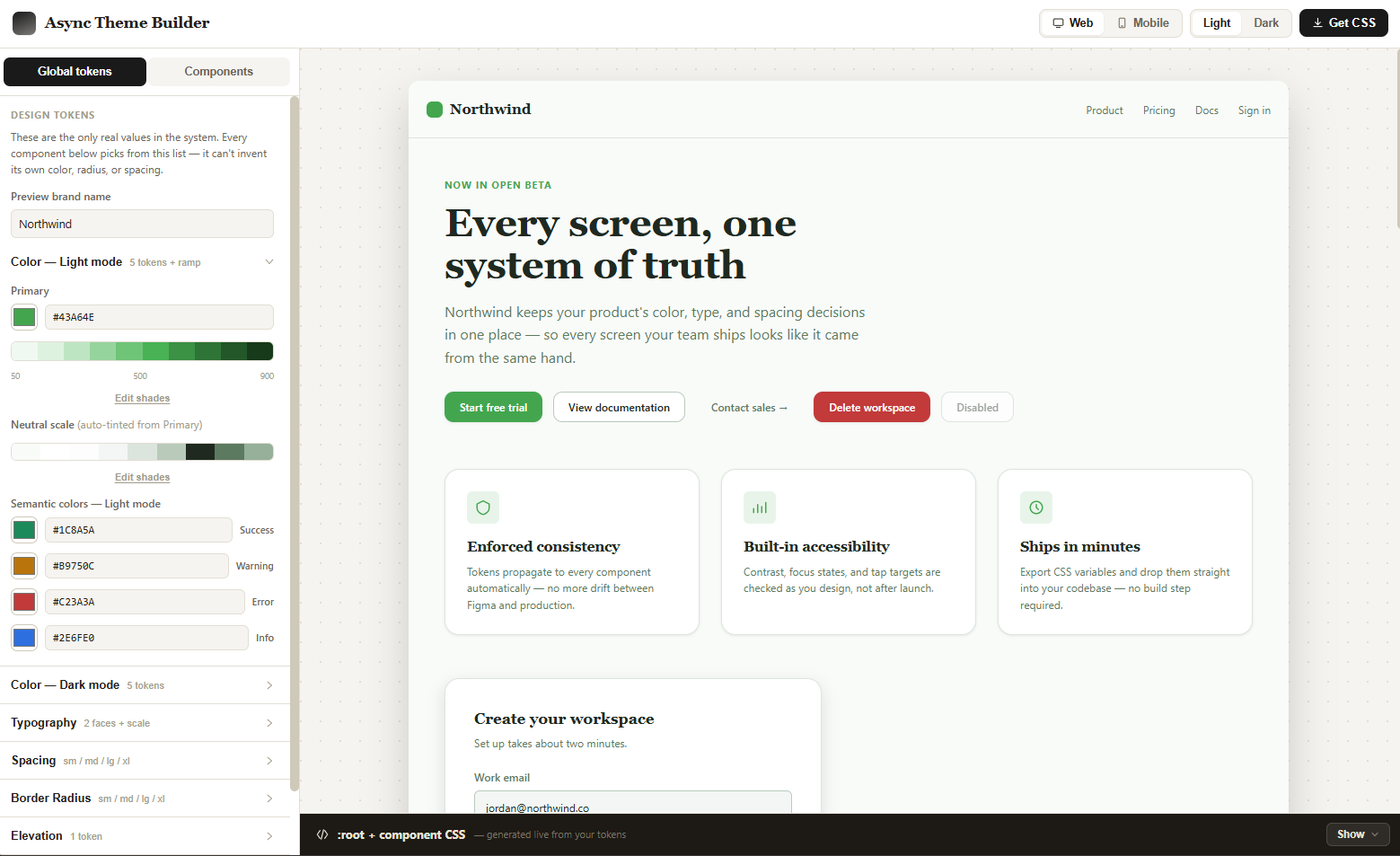
Task: Open Pricing in Northwind preview nav
Action: tap(1159, 110)
